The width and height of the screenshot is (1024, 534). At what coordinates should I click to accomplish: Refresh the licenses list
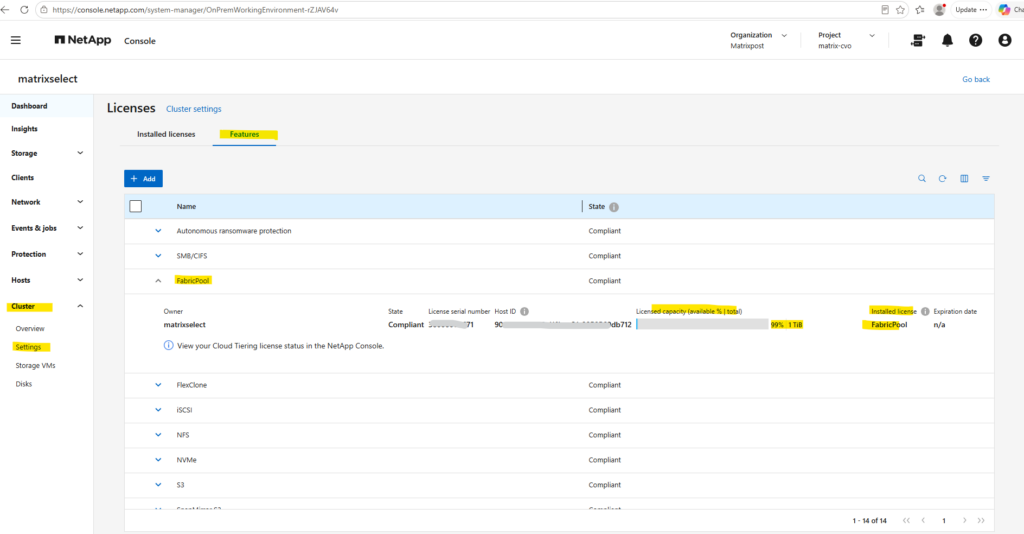tap(942, 178)
